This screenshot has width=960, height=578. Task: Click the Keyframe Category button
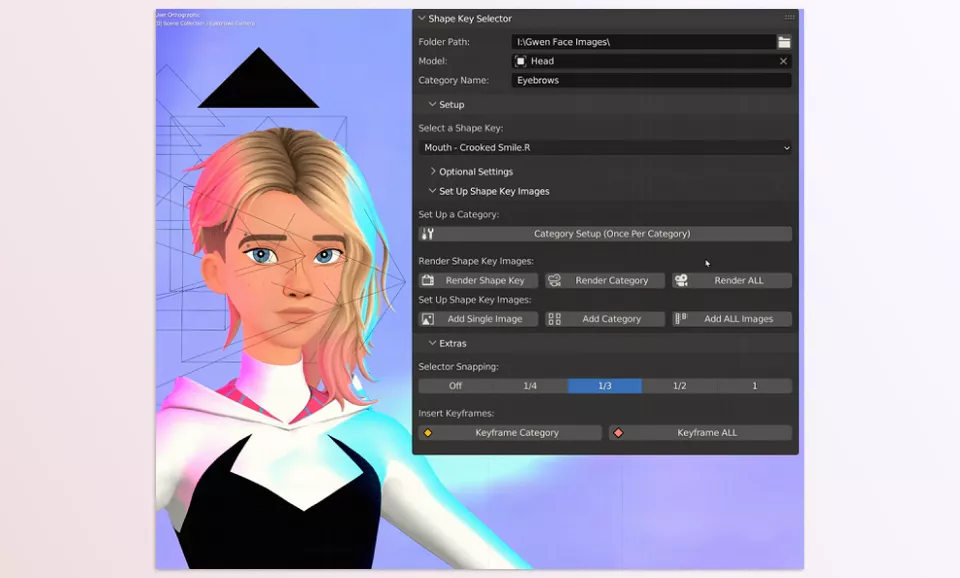tap(510, 433)
